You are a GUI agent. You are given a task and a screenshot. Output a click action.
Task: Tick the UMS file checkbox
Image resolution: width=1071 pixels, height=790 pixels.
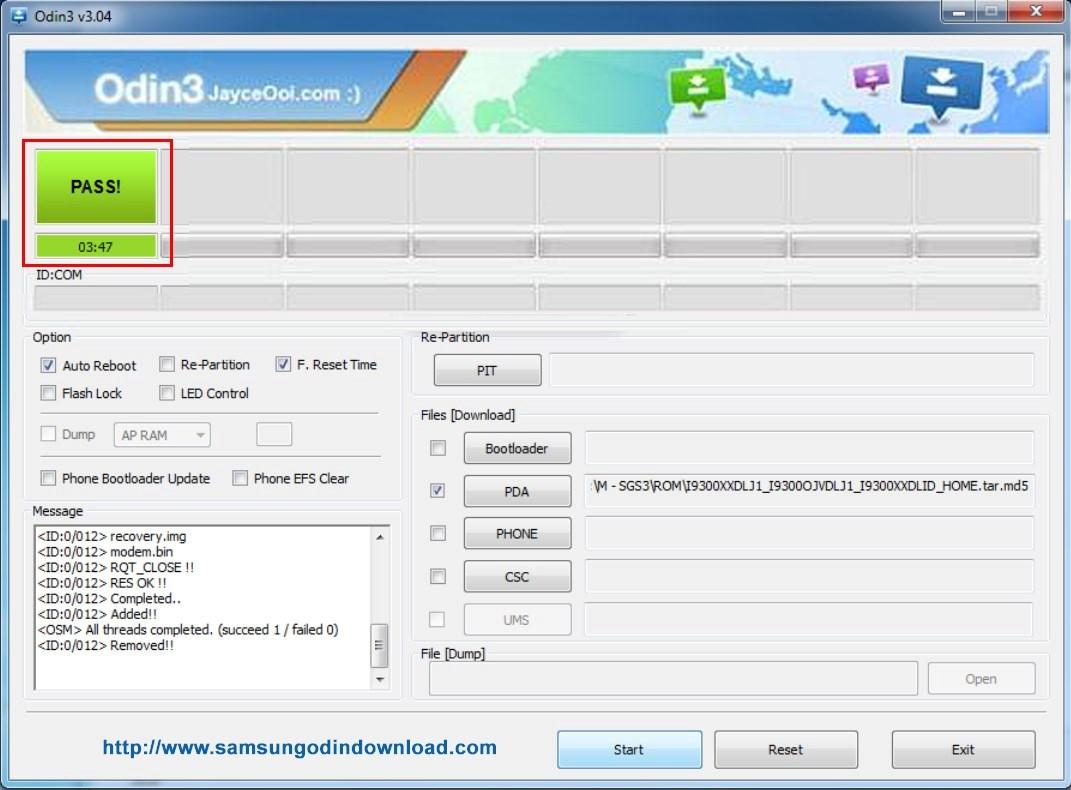436,619
